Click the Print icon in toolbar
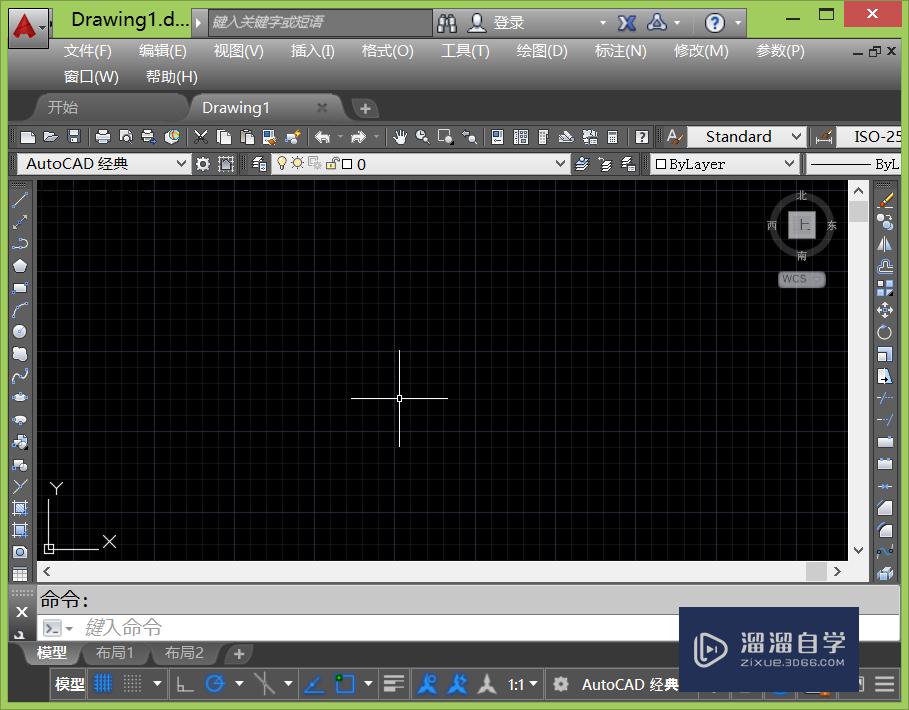Image resolution: width=909 pixels, height=710 pixels. pos(103,137)
